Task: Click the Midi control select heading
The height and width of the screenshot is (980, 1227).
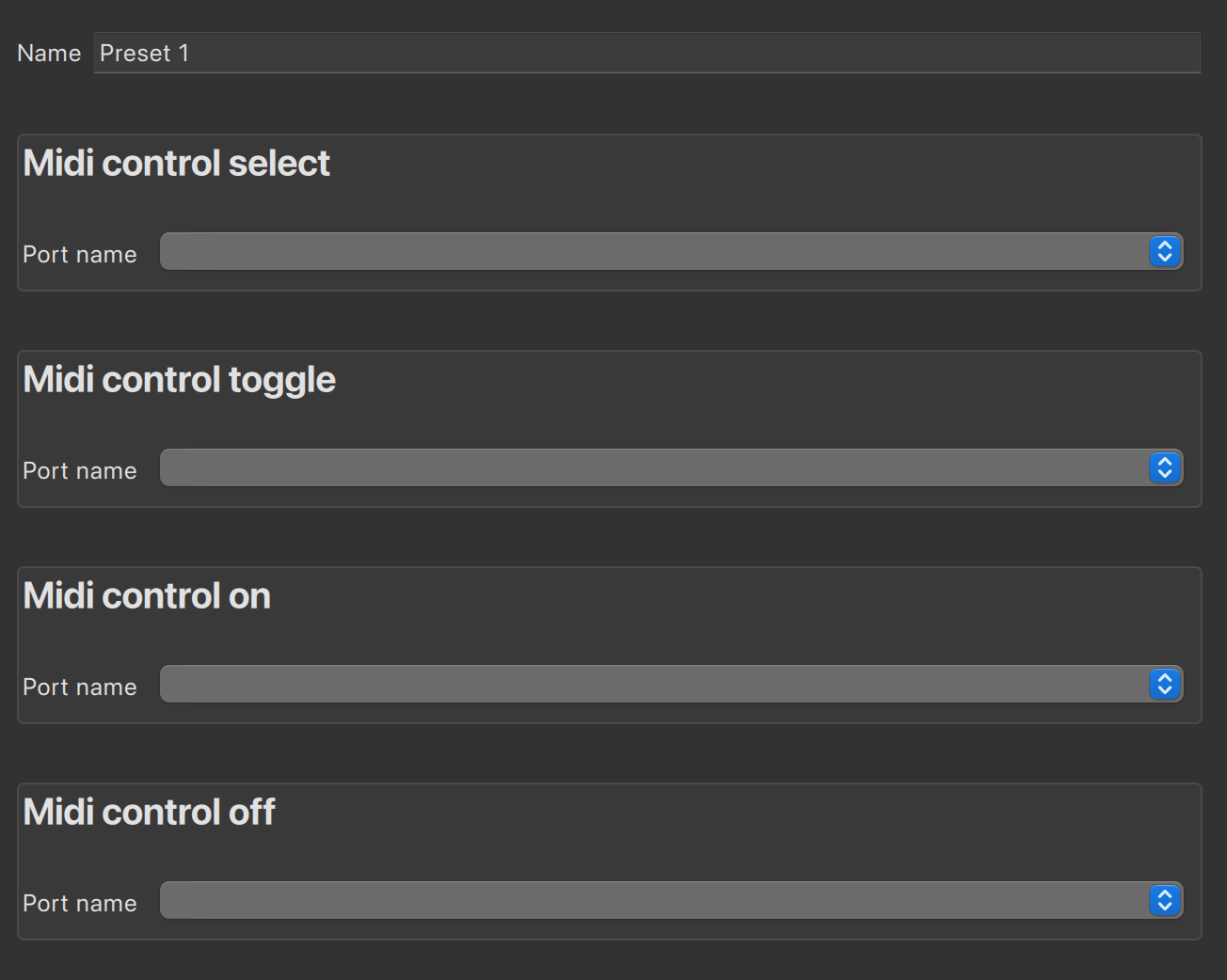Action: pos(176,164)
